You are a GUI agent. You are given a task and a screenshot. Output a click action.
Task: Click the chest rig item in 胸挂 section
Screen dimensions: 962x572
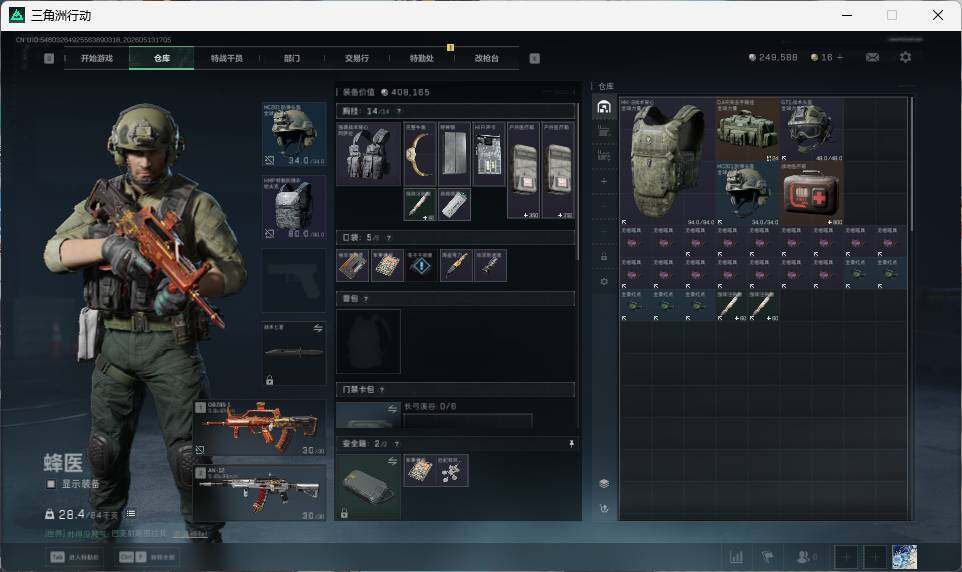tap(368, 153)
